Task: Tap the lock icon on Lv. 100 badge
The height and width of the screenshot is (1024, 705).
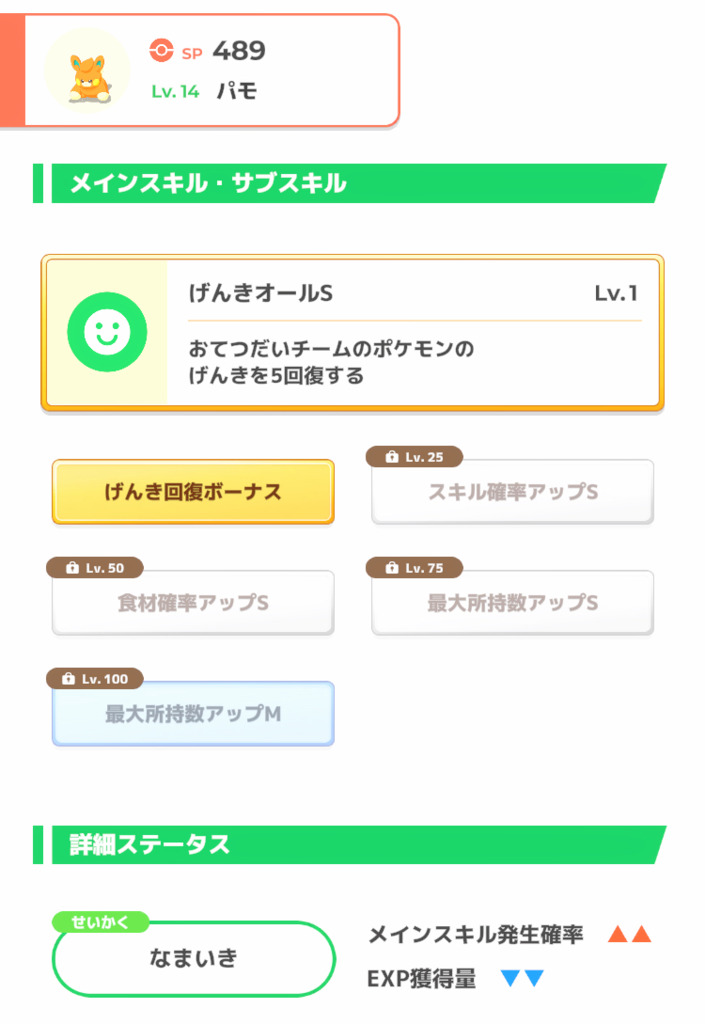Action: (68, 679)
